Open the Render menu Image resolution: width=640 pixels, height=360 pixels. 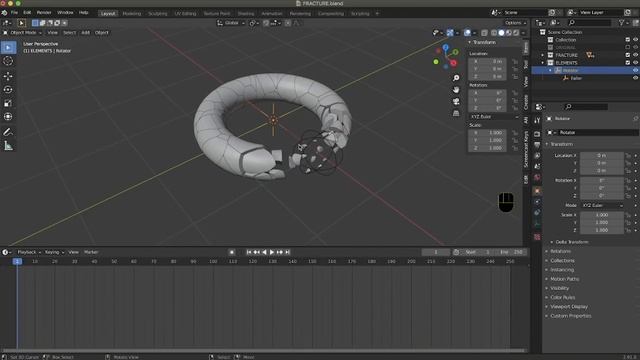[x=44, y=13]
